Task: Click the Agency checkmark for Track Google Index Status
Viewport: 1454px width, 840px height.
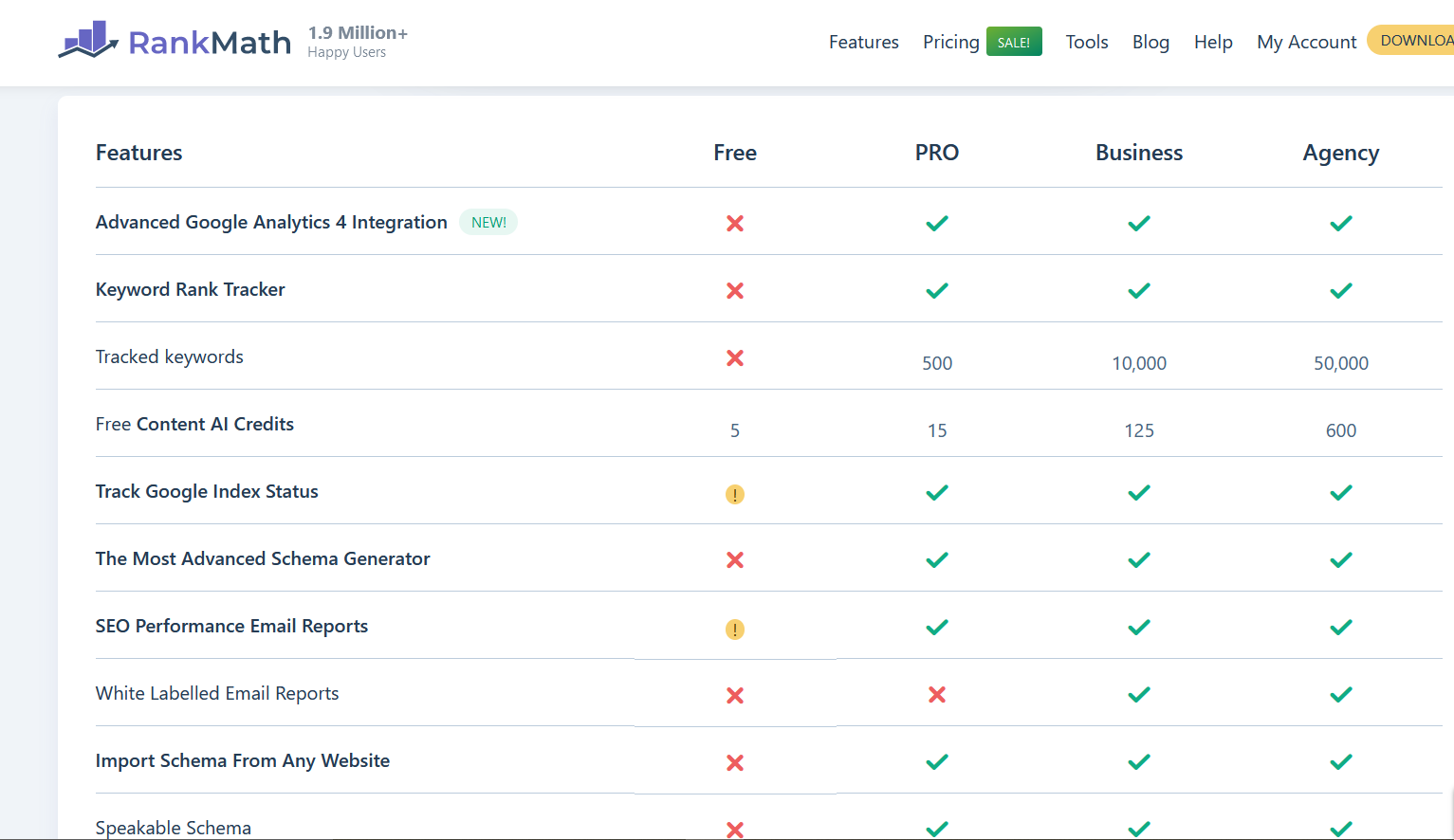Action: pyautogui.click(x=1341, y=492)
